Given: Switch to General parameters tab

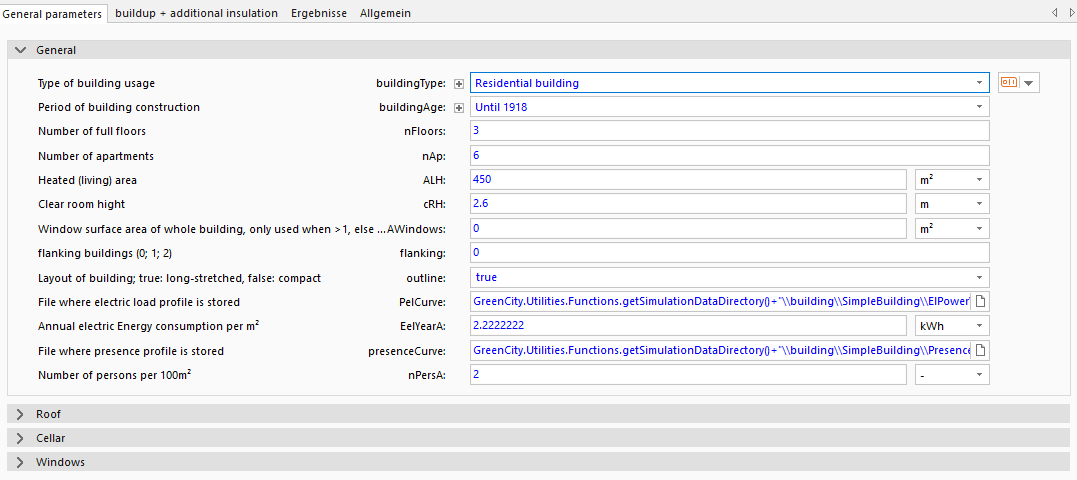Looking at the screenshot, I should [53, 14].
